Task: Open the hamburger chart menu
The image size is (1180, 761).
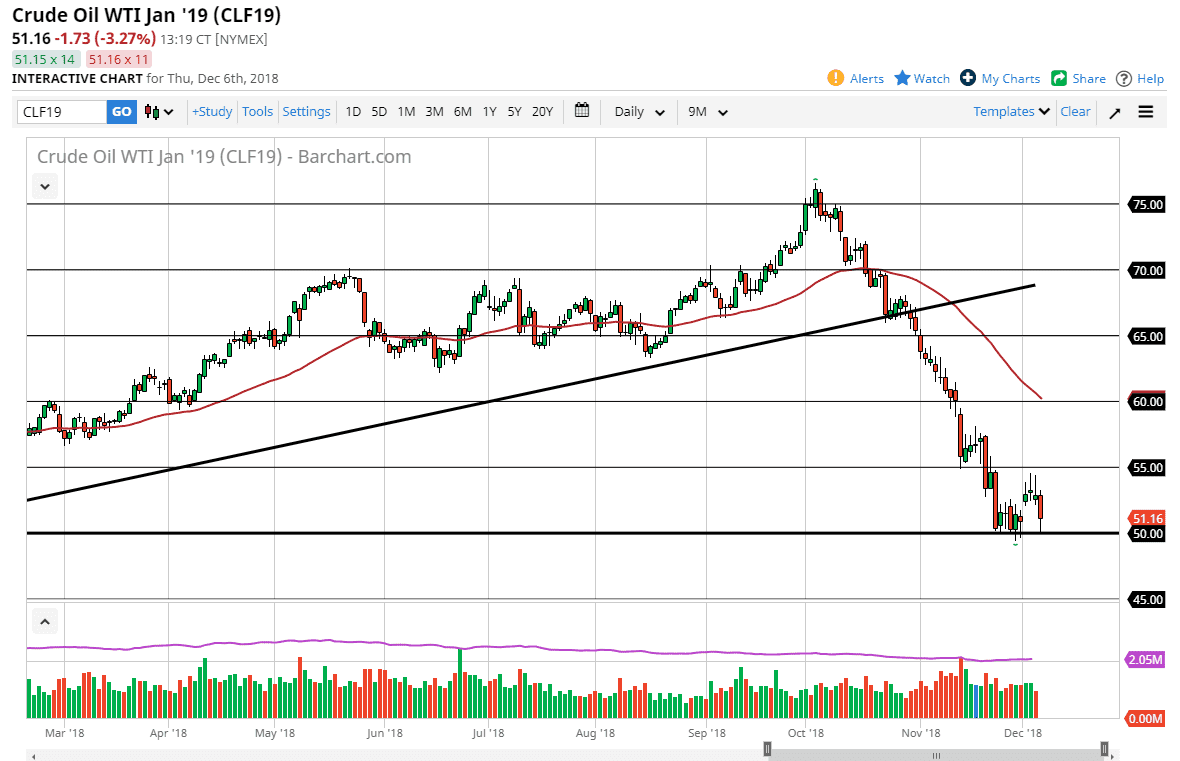Action: (x=1145, y=111)
